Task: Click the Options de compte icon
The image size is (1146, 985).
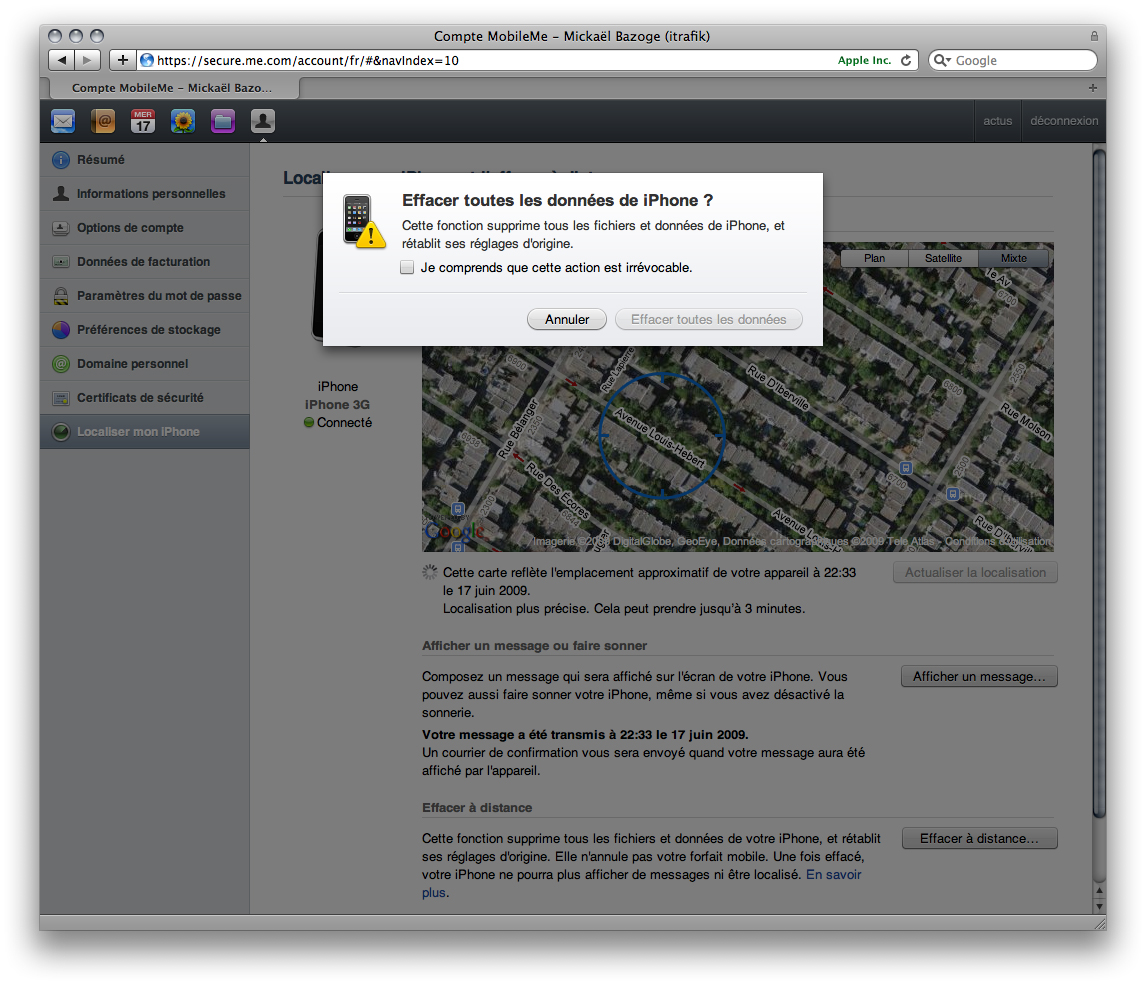Action: point(61,228)
